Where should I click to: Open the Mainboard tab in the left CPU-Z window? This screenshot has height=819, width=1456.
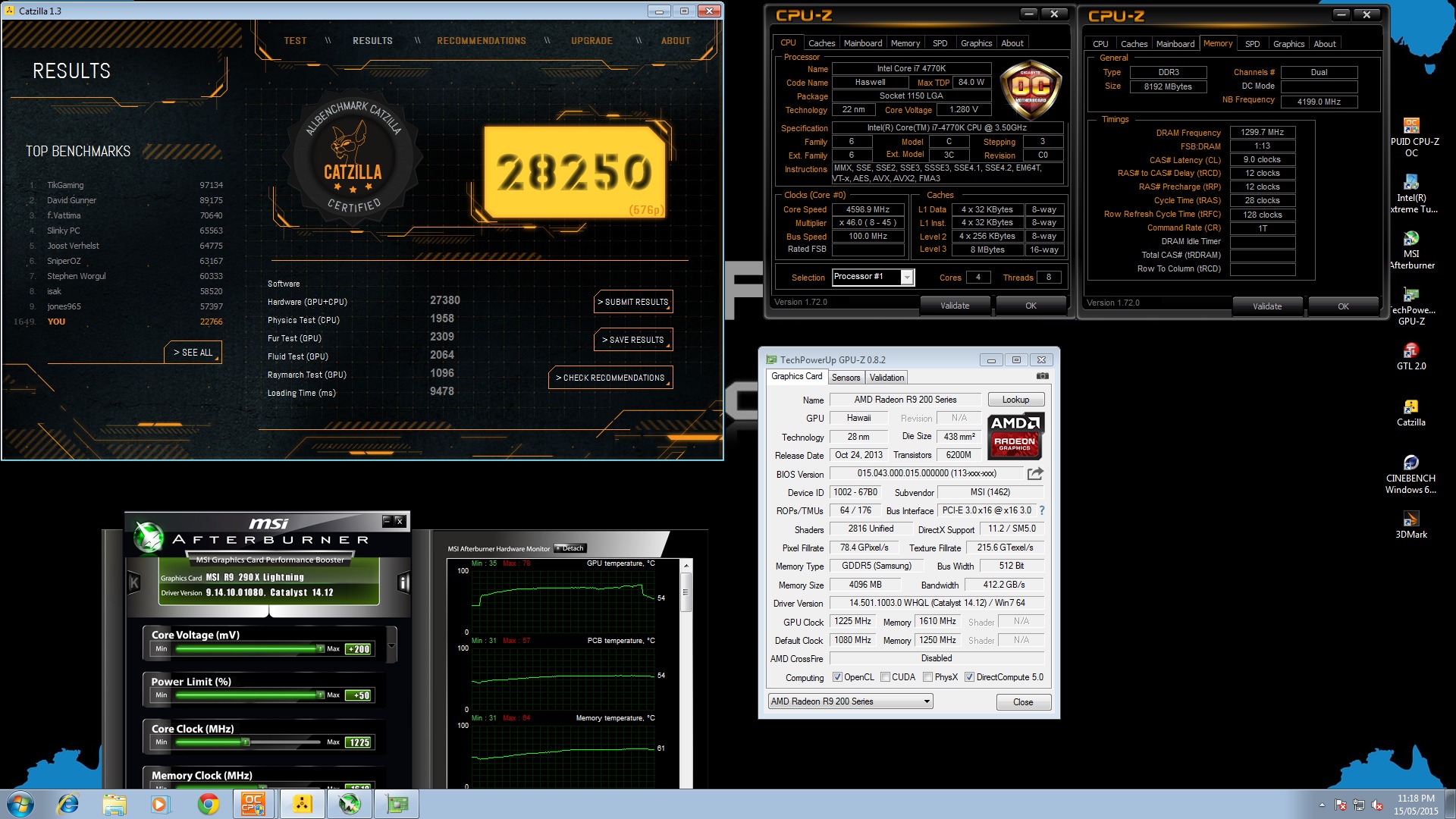click(x=863, y=43)
